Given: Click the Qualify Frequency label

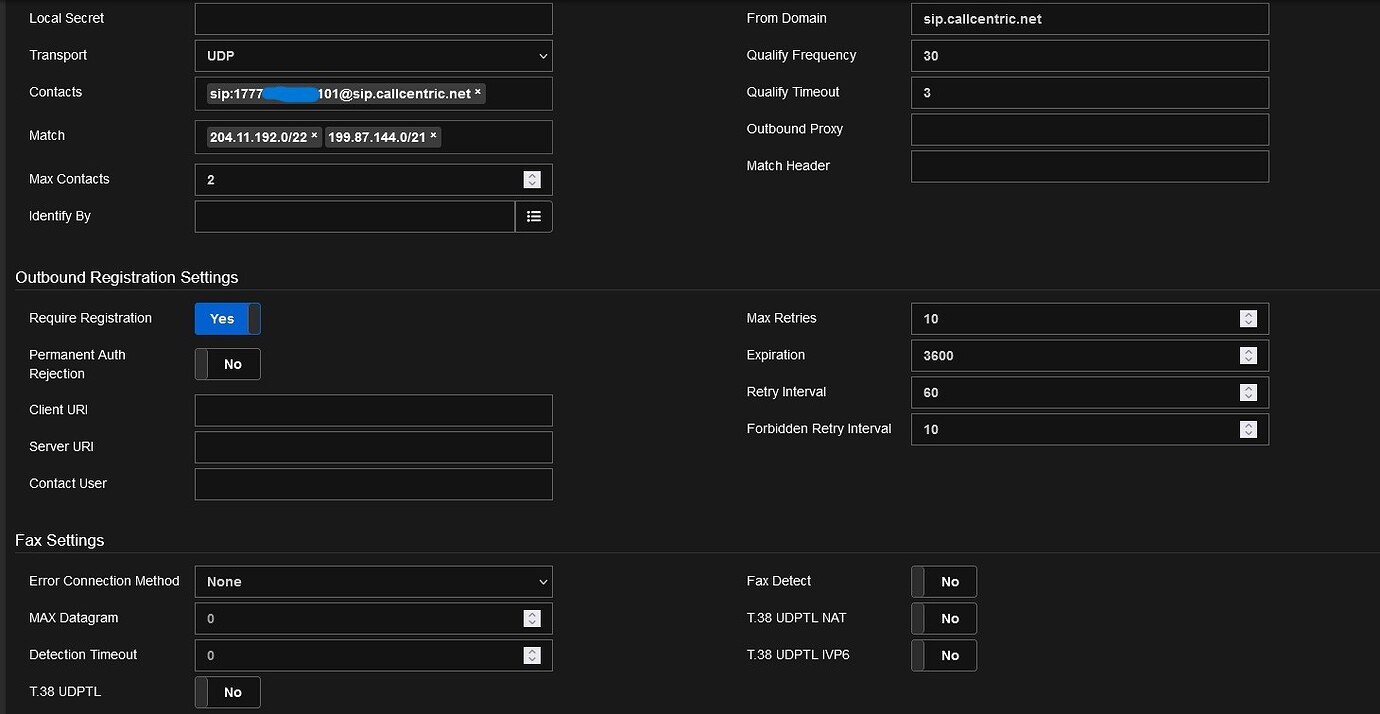Looking at the screenshot, I should [x=801, y=55].
